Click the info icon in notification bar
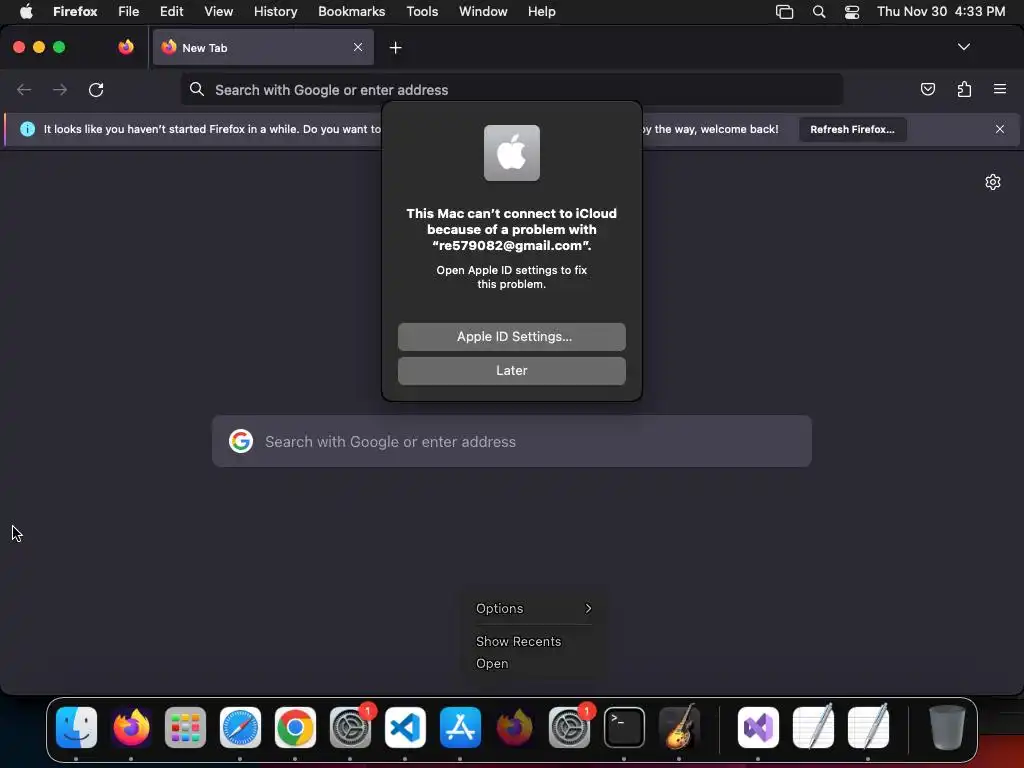1024x768 pixels. pos(27,129)
